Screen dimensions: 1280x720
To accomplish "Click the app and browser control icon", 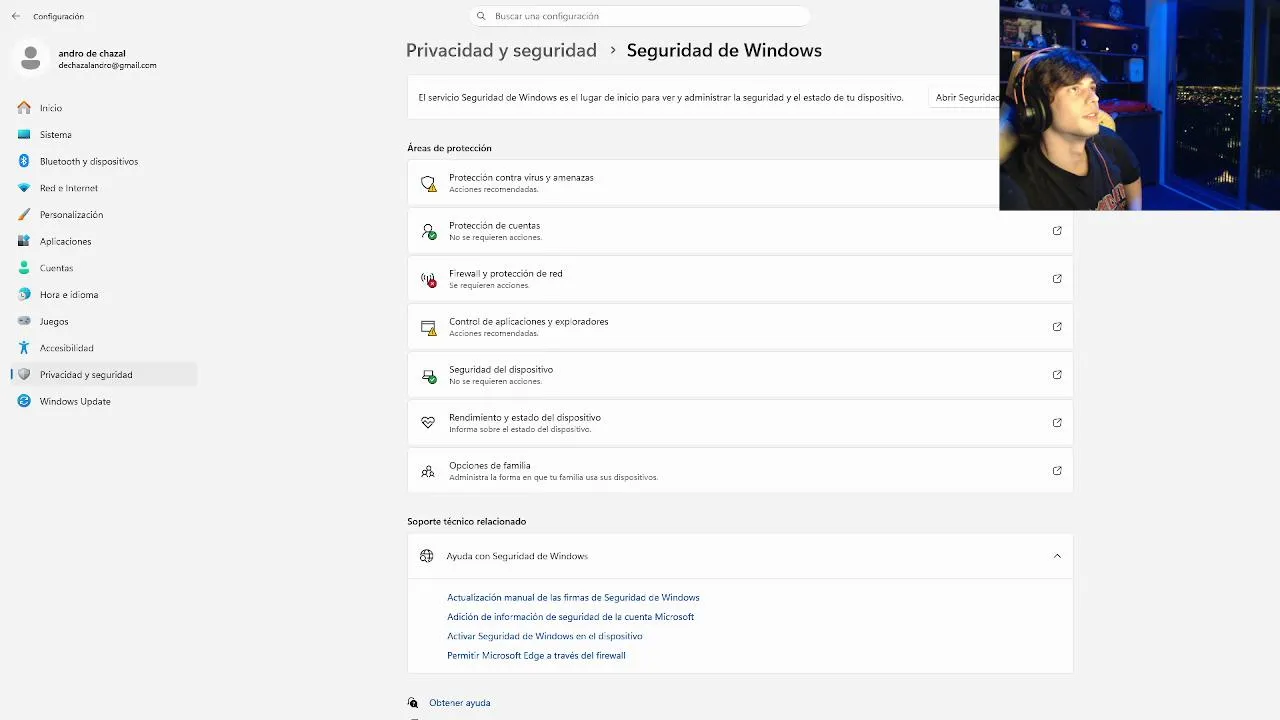I will [428, 327].
